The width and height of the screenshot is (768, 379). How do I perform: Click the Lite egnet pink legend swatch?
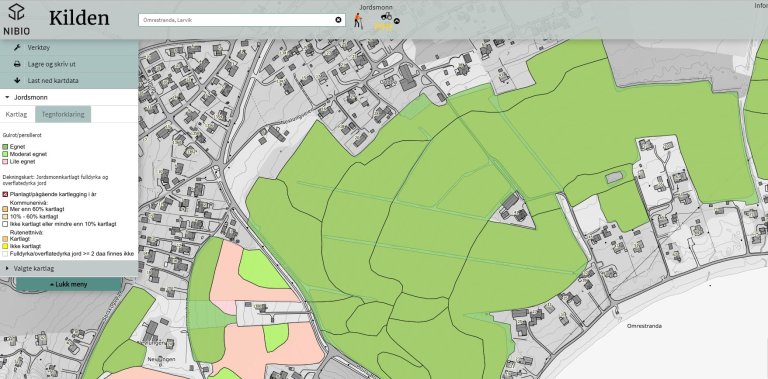(x=5, y=161)
